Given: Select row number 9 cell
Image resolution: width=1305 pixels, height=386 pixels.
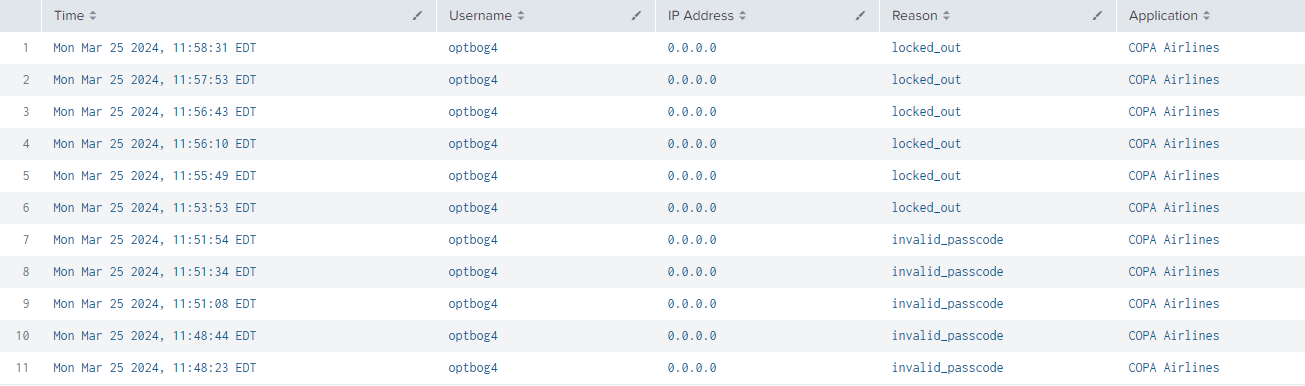Looking at the screenshot, I should (x=26, y=304).
